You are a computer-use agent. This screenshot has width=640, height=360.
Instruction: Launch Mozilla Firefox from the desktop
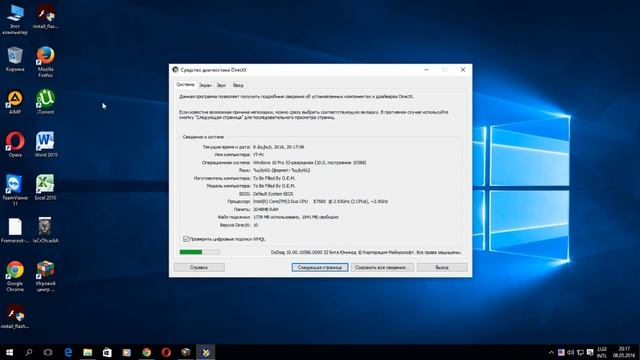coord(45,62)
